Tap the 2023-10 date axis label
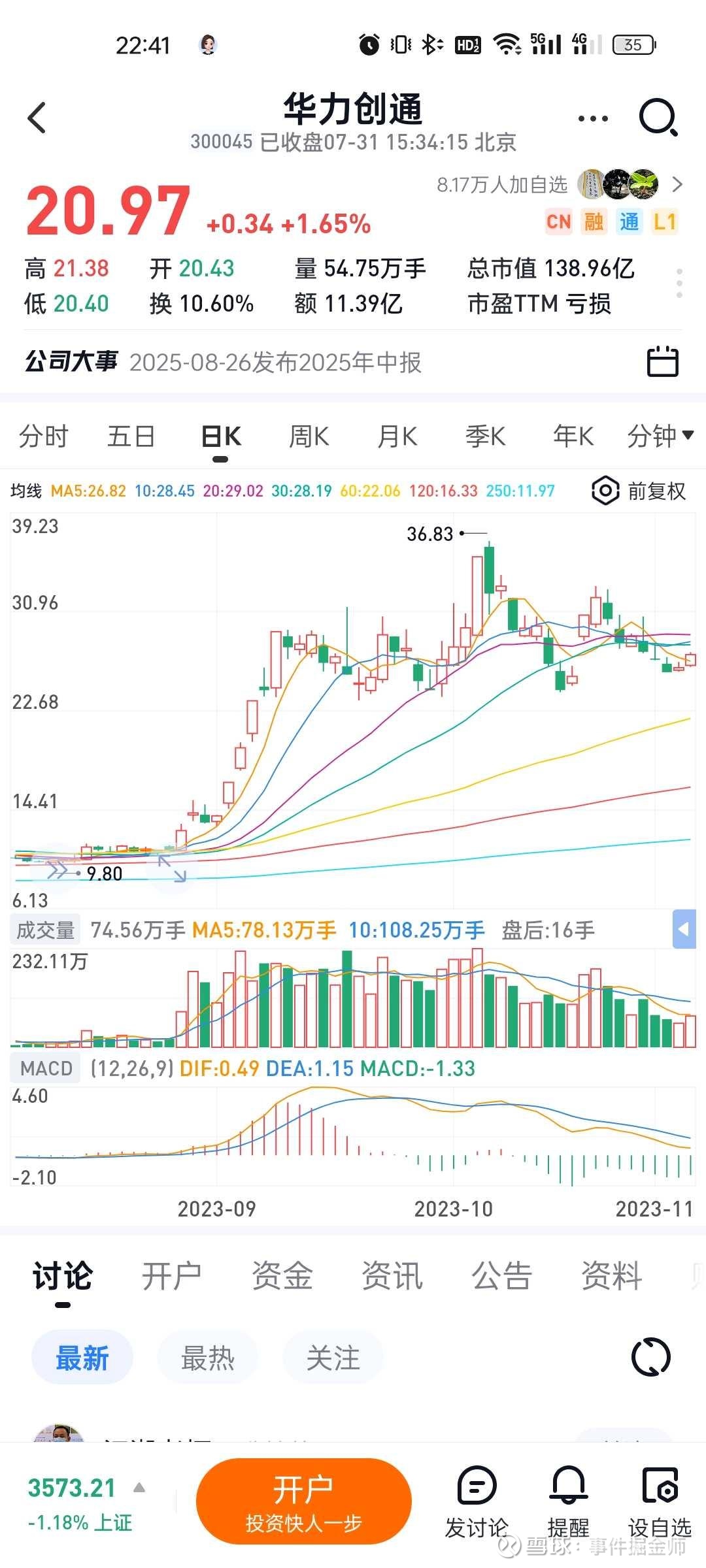The image size is (706, 1568). pyautogui.click(x=454, y=1209)
